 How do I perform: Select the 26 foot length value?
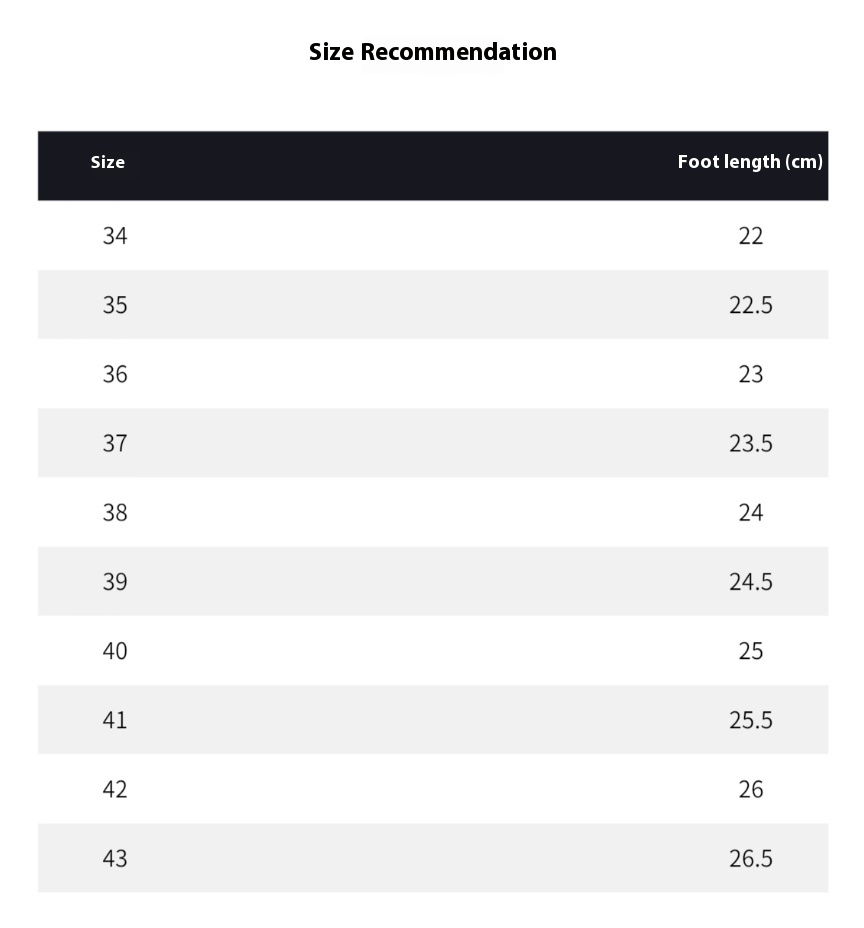(750, 790)
